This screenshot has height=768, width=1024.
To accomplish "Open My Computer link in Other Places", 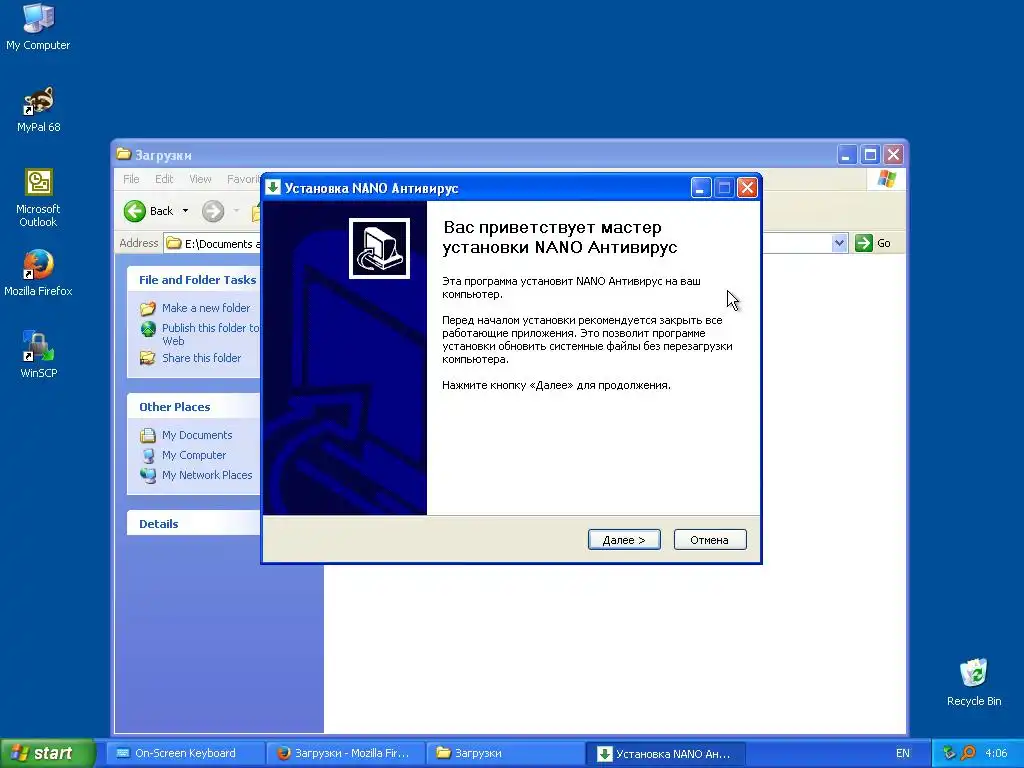I will (x=194, y=455).
